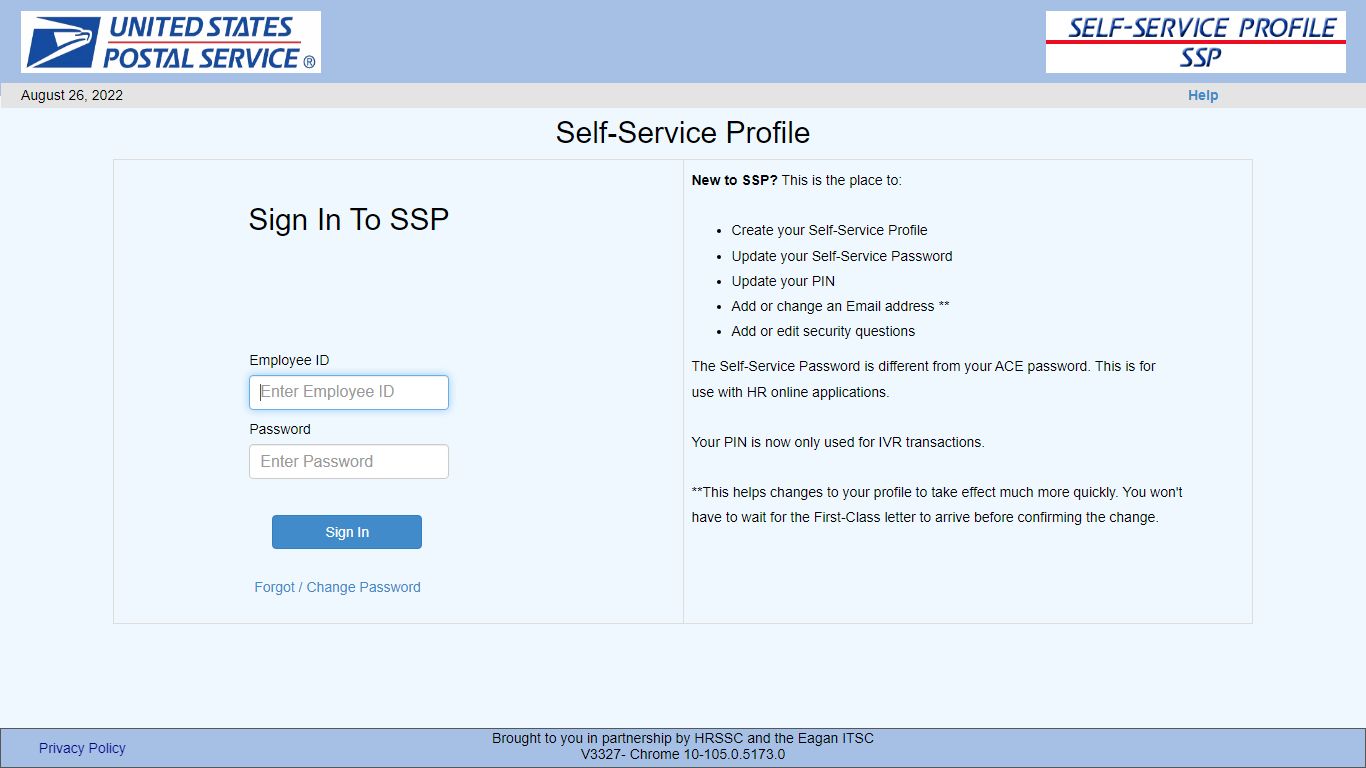This screenshot has width=1366, height=768.
Task: Click the 'August 26, 2022' date text
Action: pos(72,96)
